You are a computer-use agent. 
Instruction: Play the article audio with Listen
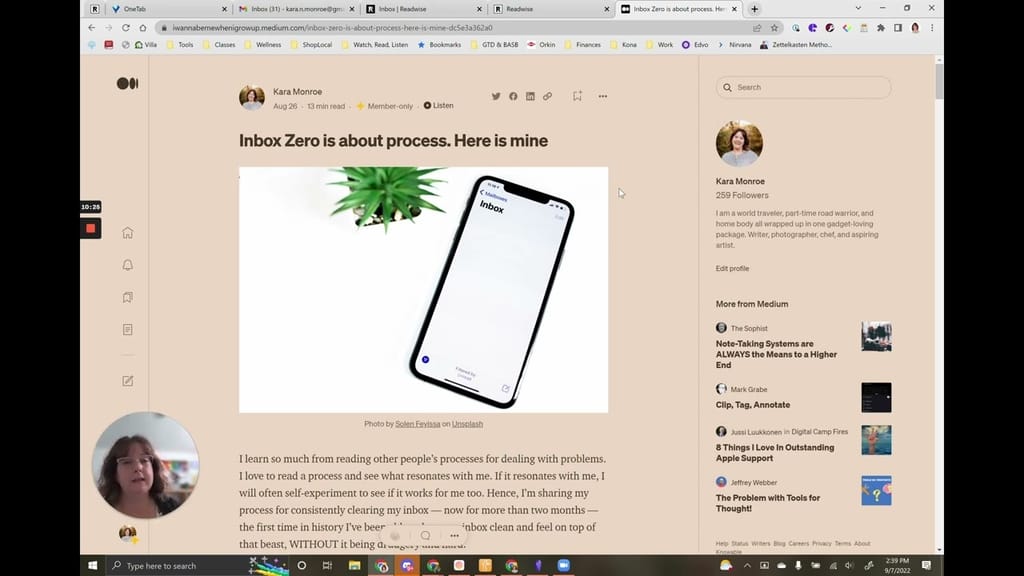[438, 105]
